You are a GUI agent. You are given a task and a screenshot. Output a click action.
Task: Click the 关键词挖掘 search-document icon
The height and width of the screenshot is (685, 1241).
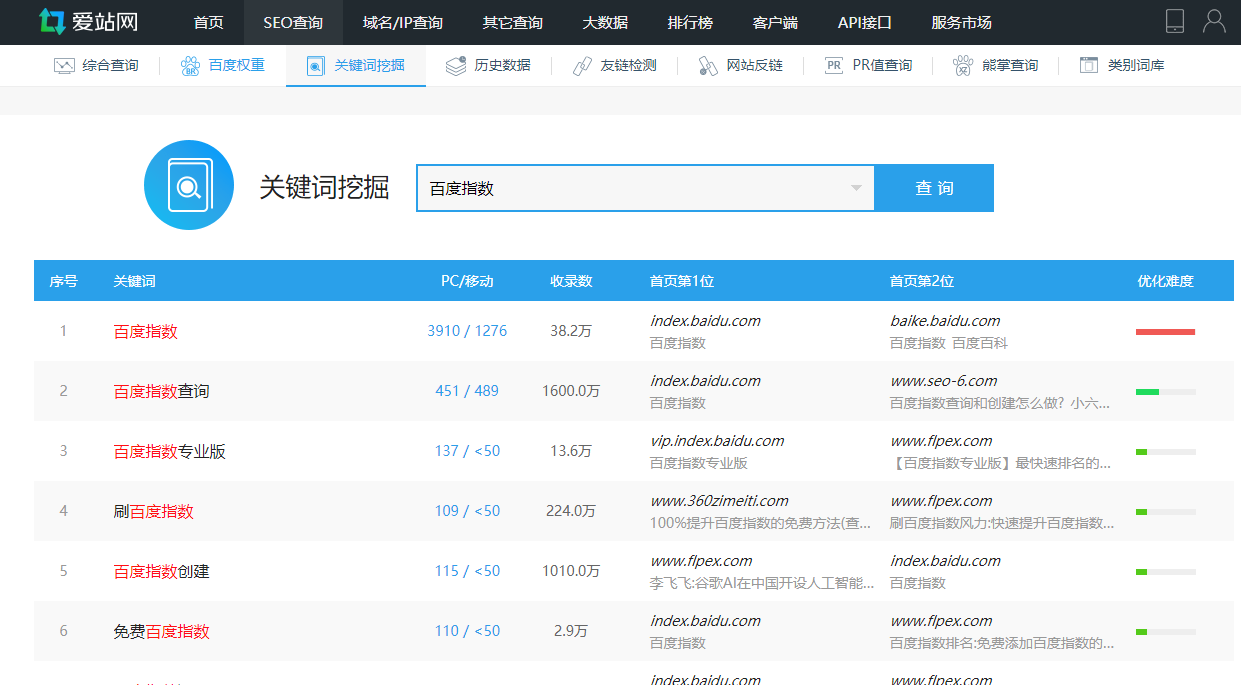coord(316,66)
